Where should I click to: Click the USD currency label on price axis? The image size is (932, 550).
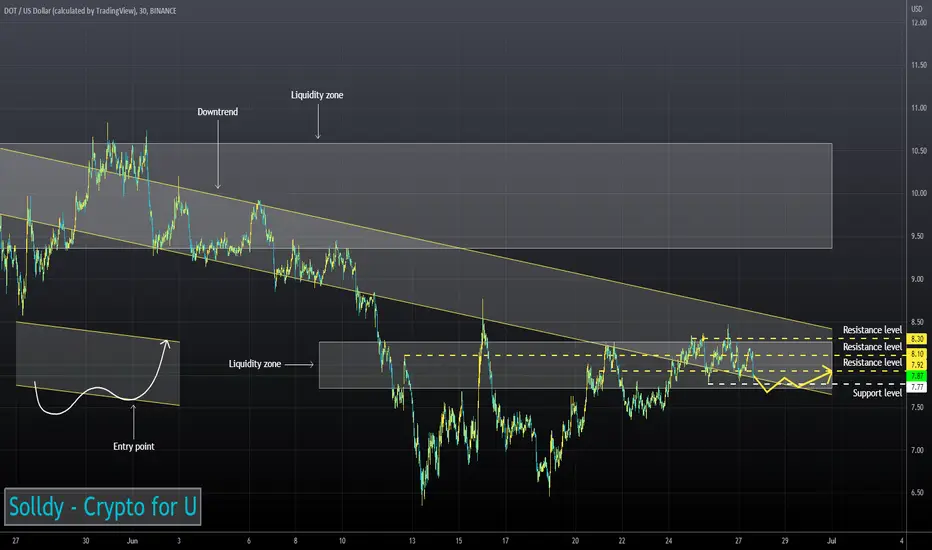click(x=917, y=9)
